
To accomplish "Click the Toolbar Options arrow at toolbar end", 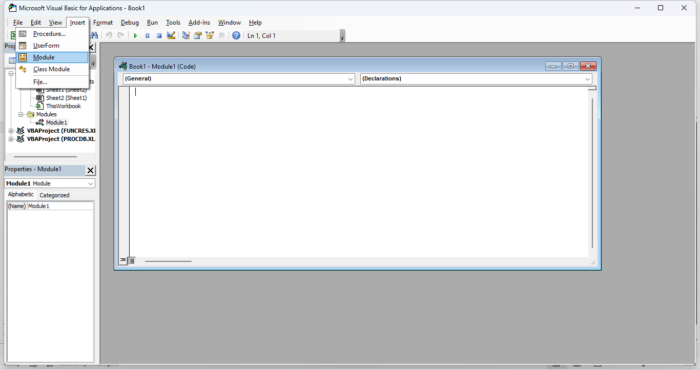I will click(x=342, y=36).
